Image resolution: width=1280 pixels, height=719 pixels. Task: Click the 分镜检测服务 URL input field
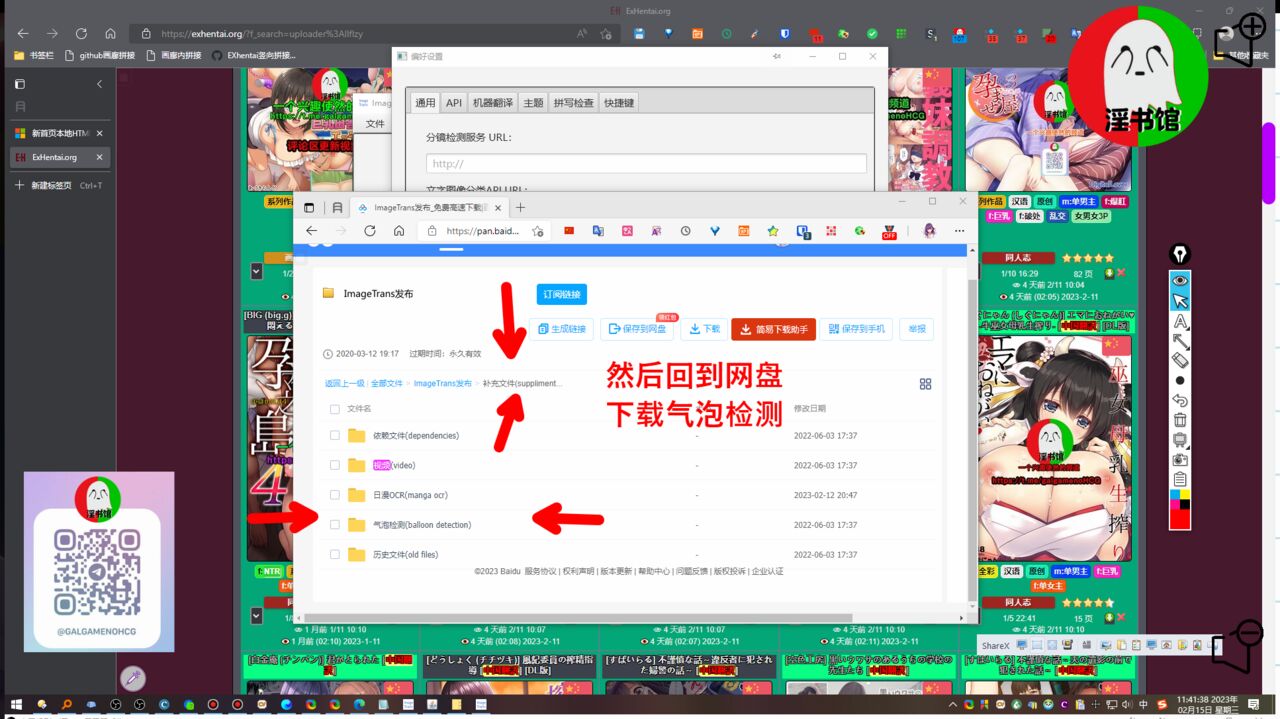click(x=646, y=164)
